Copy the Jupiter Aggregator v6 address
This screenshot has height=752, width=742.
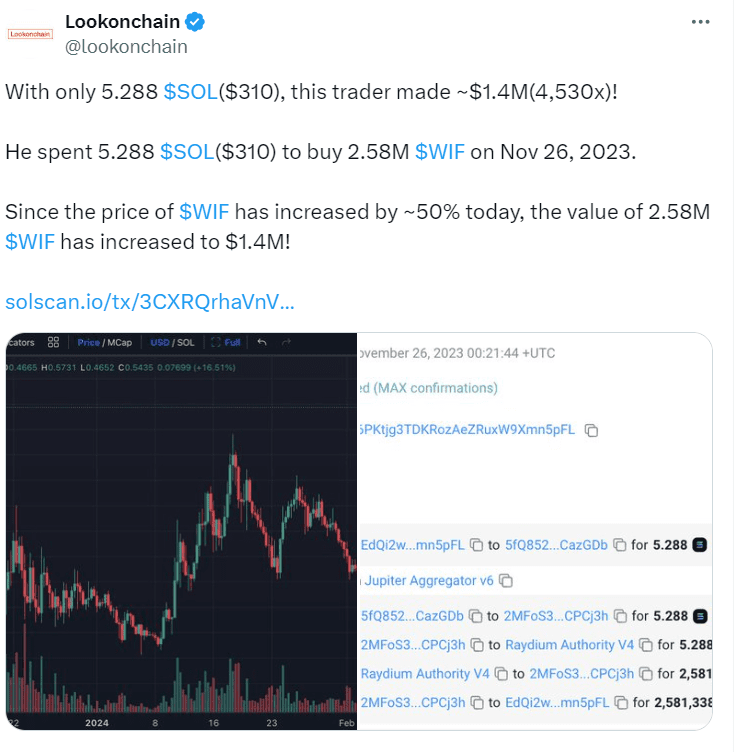(506, 580)
